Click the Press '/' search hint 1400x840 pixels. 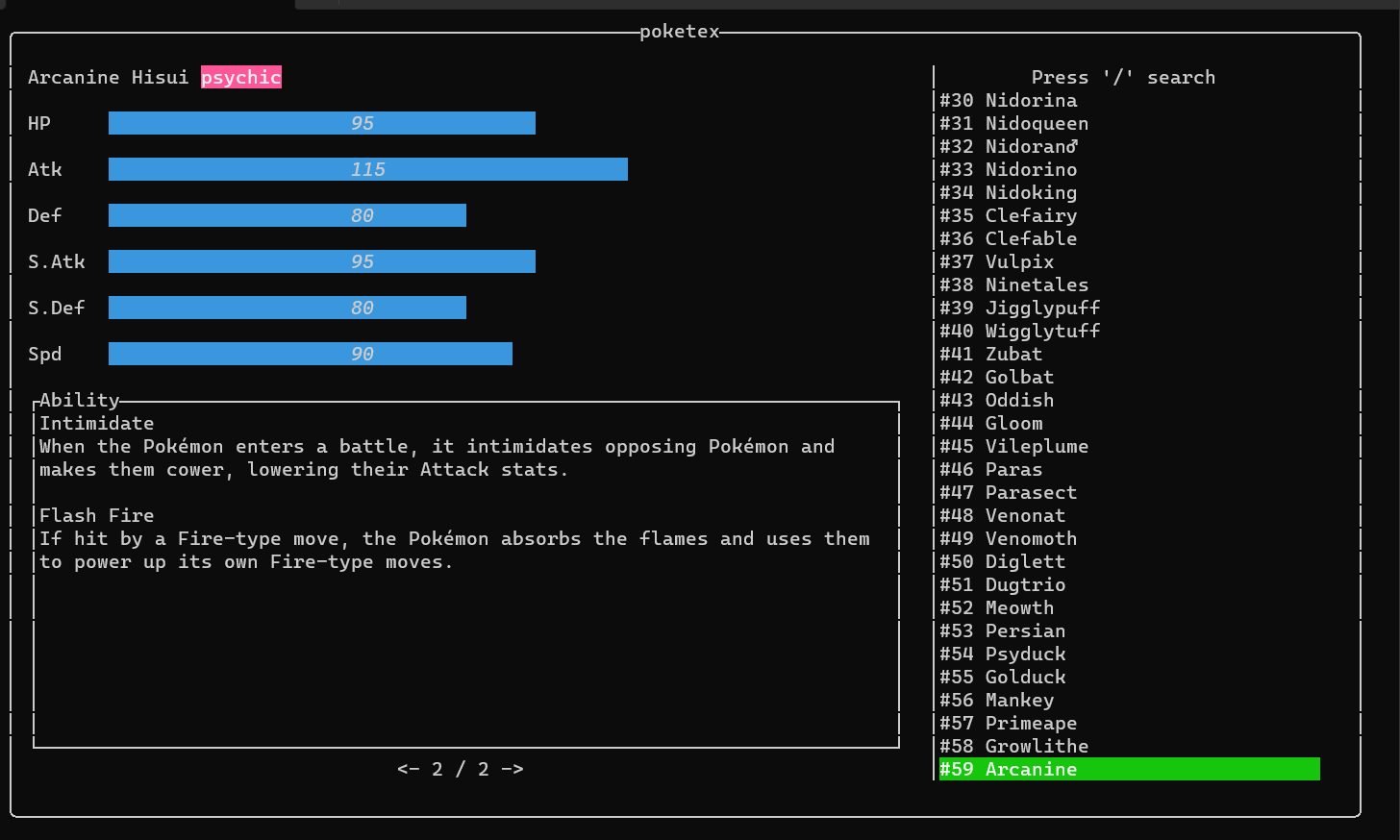click(x=1123, y=77)
